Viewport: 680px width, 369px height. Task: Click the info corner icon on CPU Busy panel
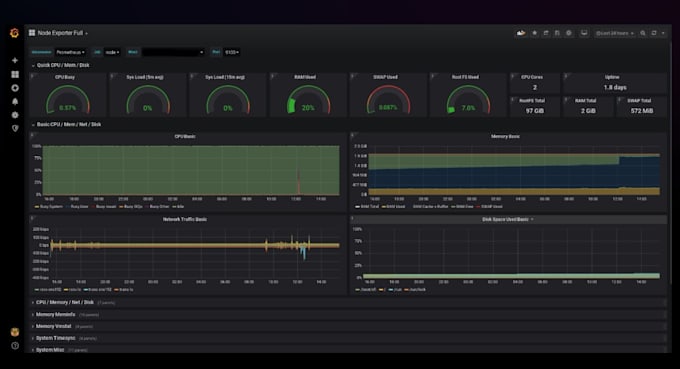coord(32,76)
